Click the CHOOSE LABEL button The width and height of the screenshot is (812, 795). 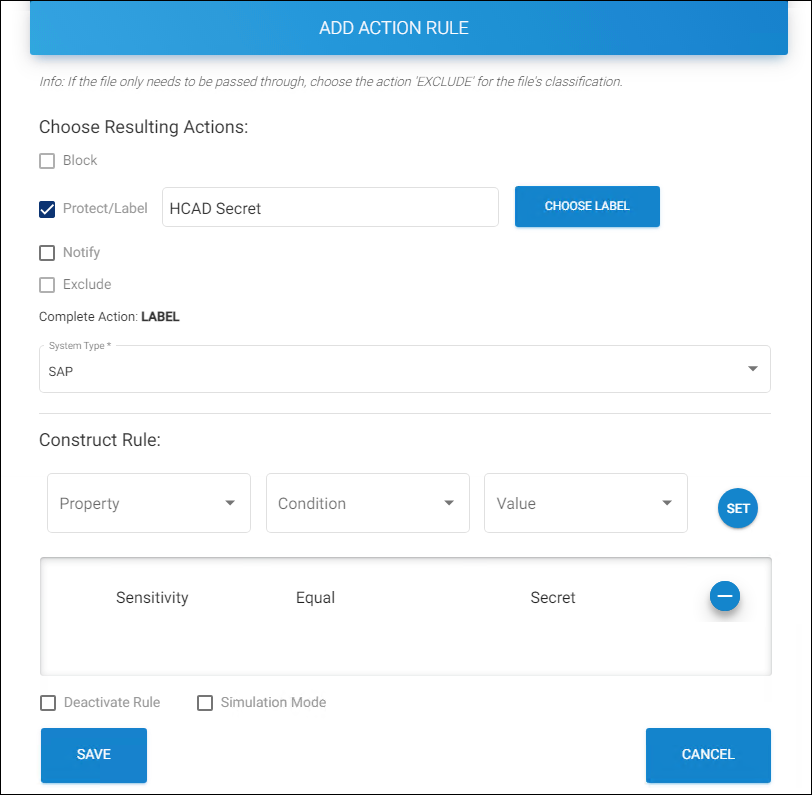587,206
